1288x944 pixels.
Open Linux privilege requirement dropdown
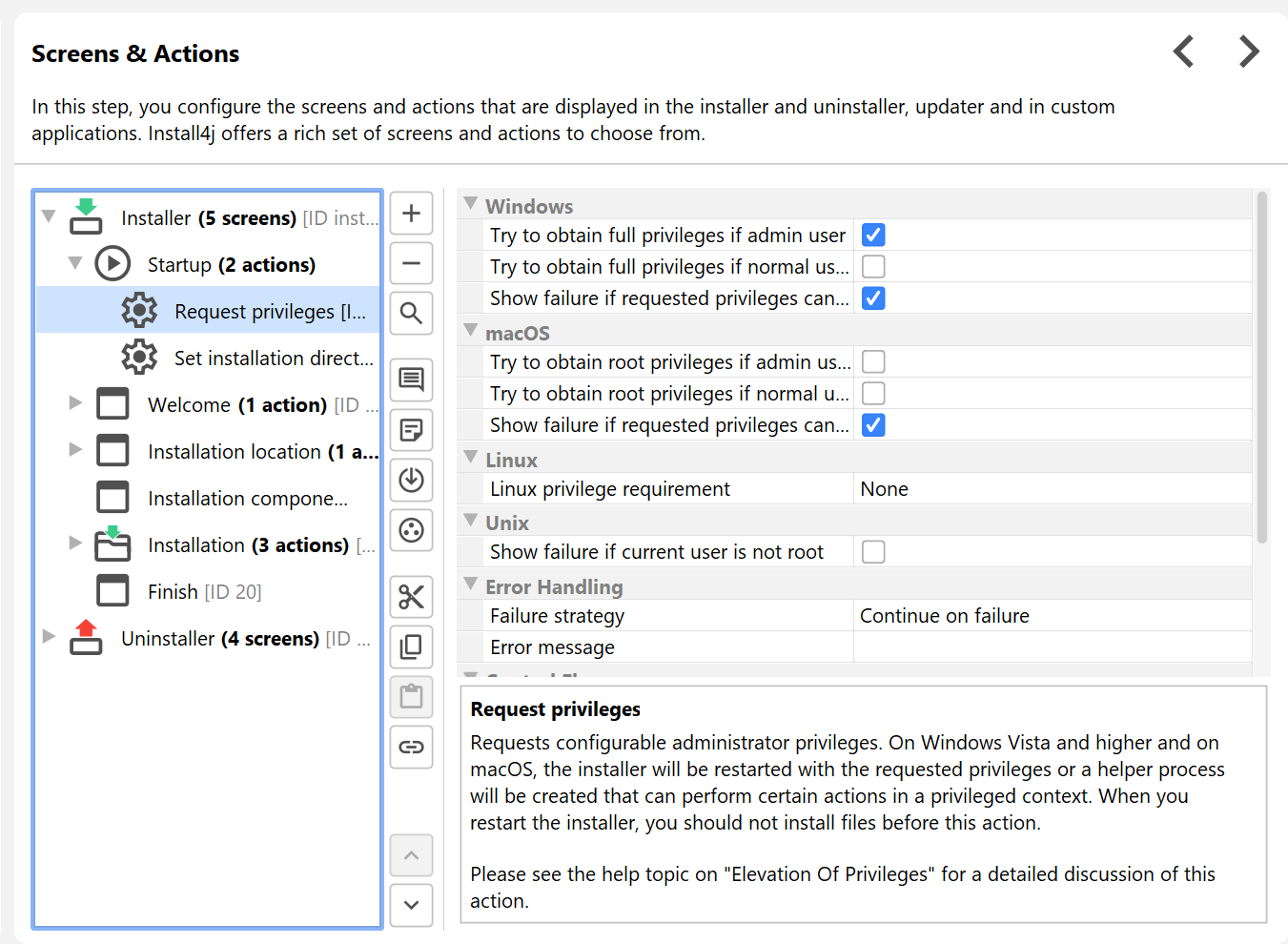click(x=1052, y=489)
